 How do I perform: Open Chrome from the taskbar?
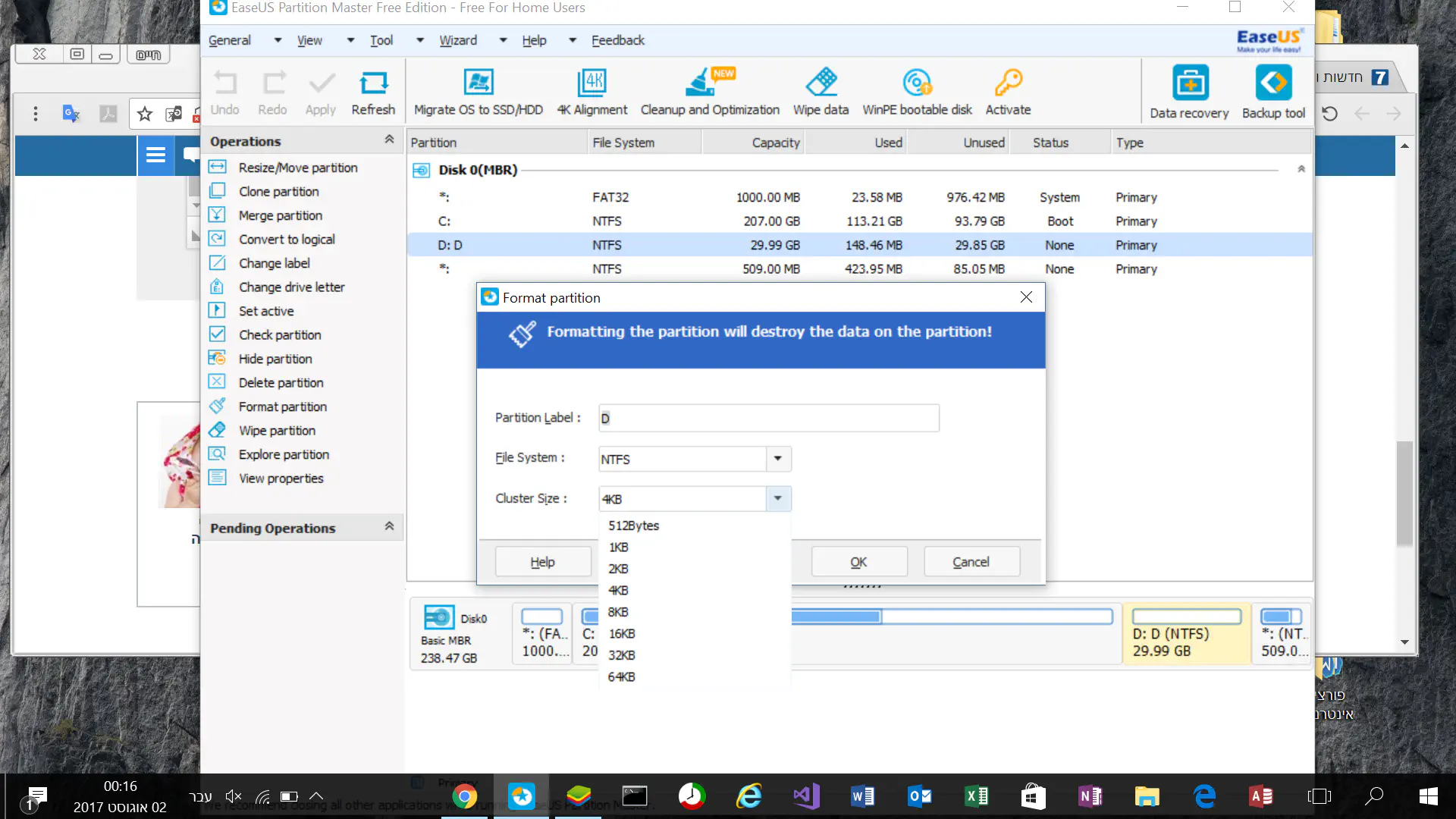click(x=464, y=796)
